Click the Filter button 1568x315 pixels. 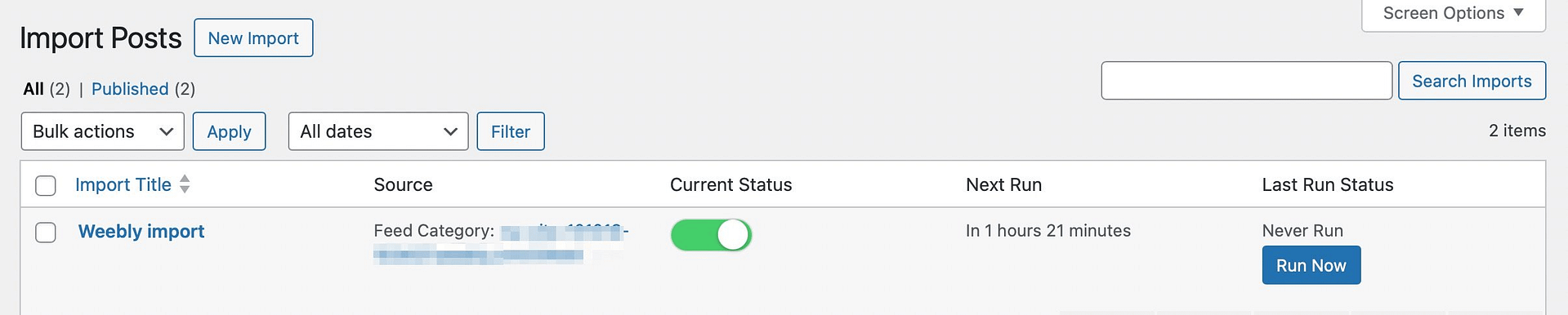coord(511,131)
